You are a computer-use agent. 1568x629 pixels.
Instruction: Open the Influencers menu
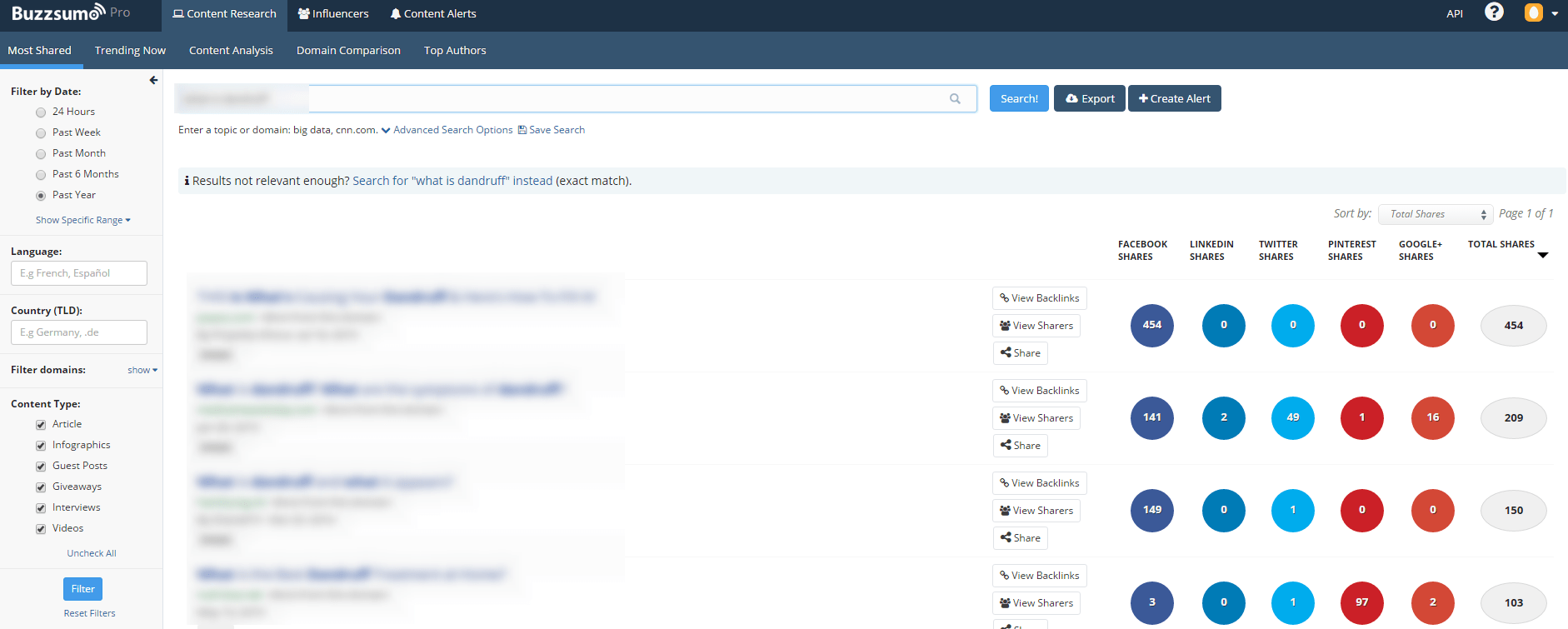(x=333, y=14)
